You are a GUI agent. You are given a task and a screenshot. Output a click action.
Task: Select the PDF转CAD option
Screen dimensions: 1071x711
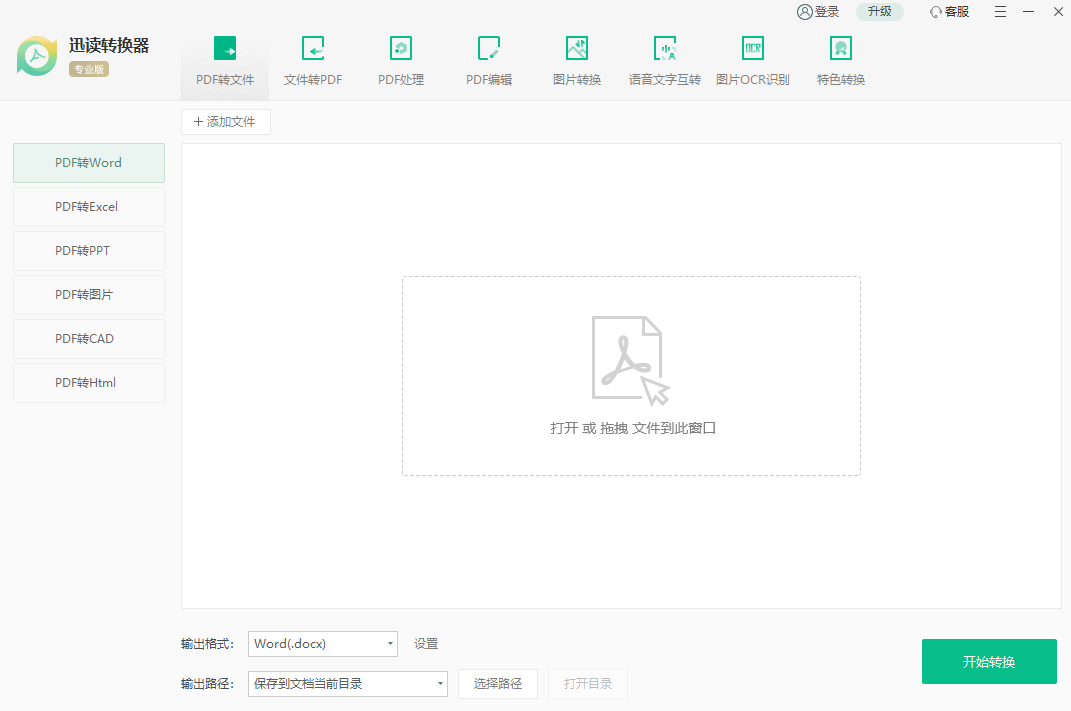[88, 338]
